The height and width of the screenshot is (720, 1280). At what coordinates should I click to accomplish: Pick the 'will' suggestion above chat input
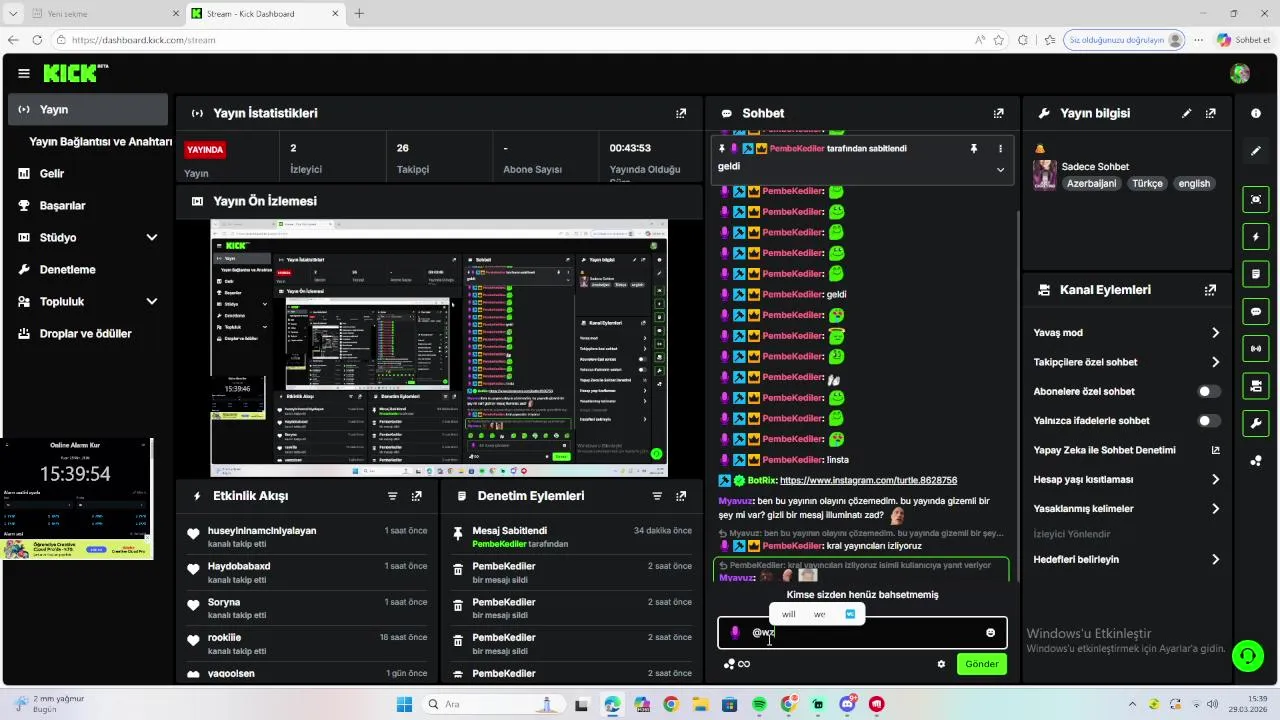[x=788, y=614]
